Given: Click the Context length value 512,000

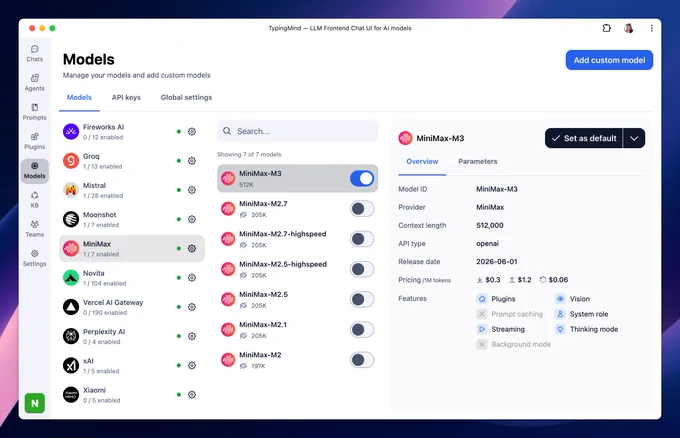Looking at the screenshot, I should pyautogui.click(x=490, y=226).
